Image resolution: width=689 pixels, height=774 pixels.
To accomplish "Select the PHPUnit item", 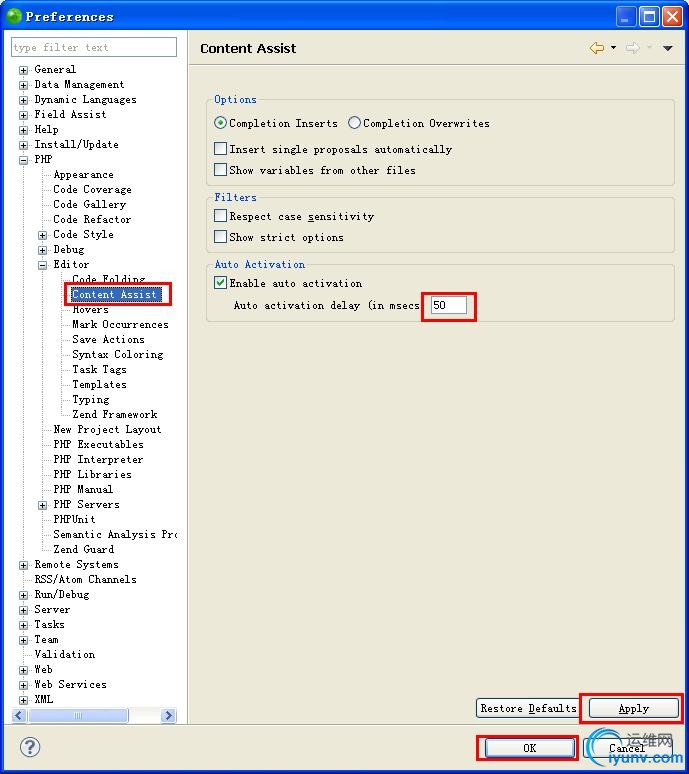I will coord(75,519).
